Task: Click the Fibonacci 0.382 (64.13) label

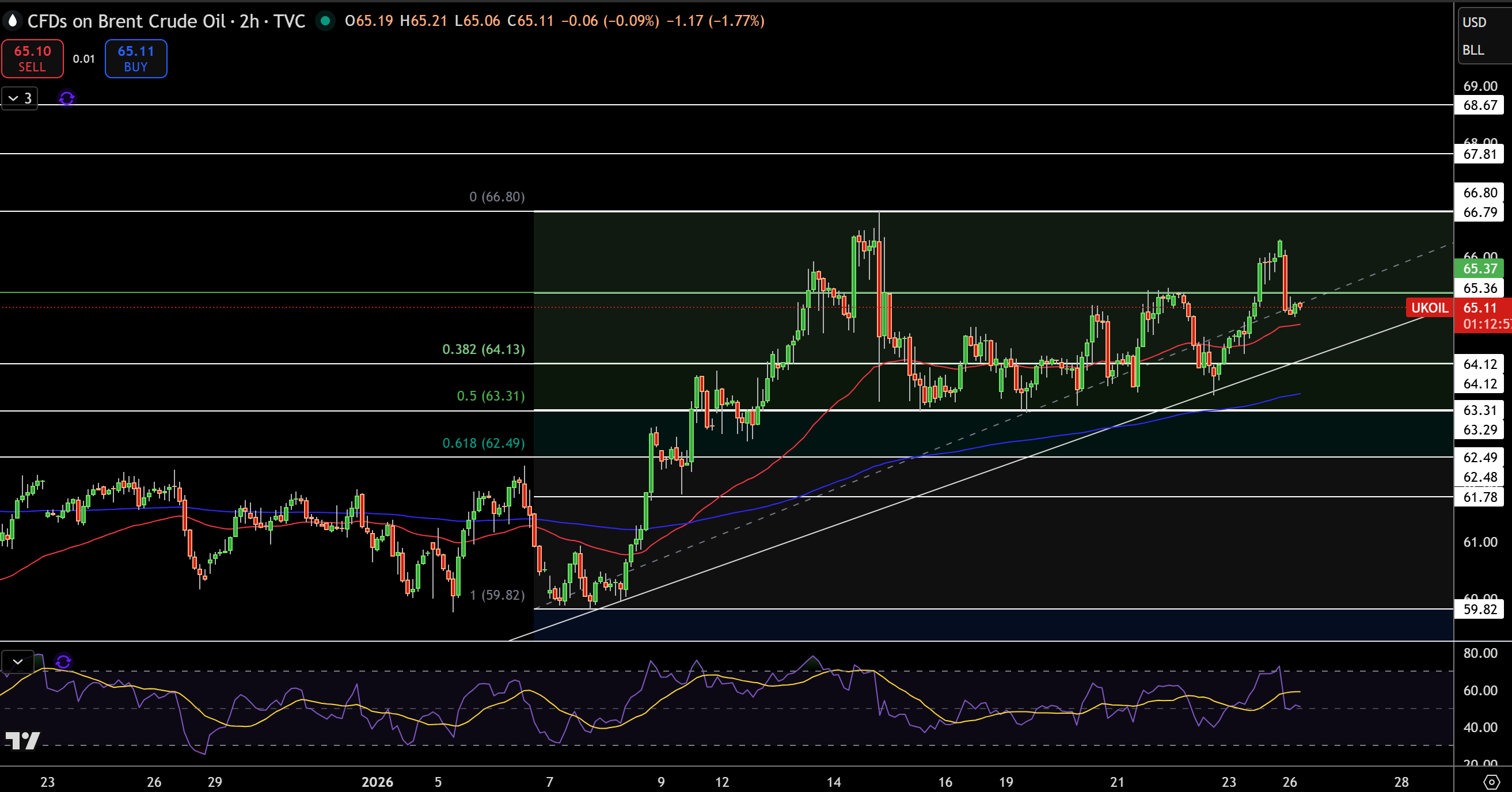Action: click(484, 349)
